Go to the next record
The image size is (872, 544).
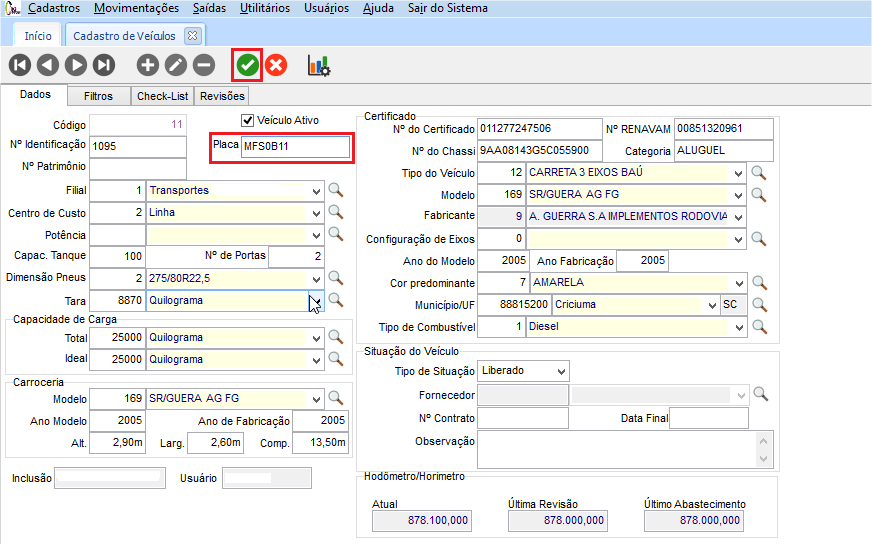point(75,66)
